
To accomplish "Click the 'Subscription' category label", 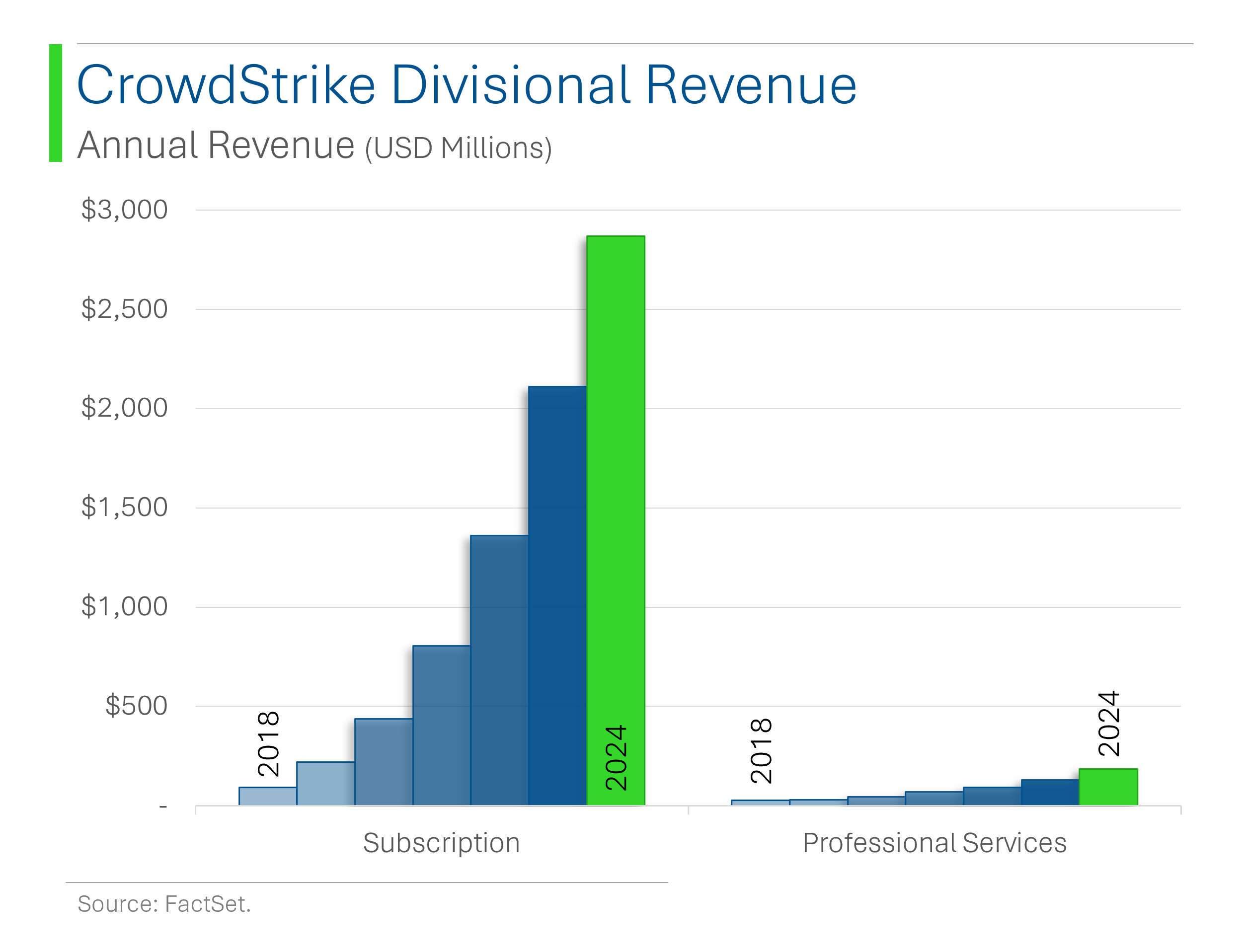I will click(x=442, y=843).
